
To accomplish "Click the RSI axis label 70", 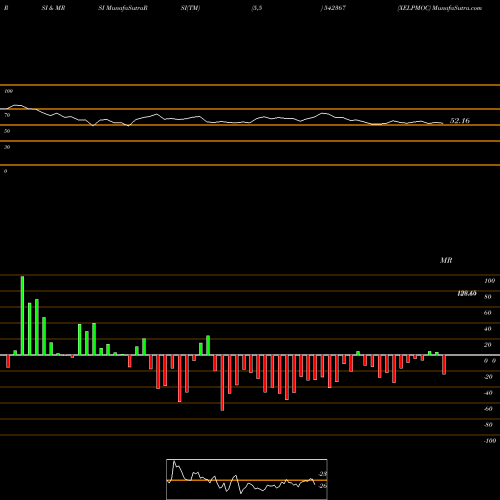I will (7, 115).
